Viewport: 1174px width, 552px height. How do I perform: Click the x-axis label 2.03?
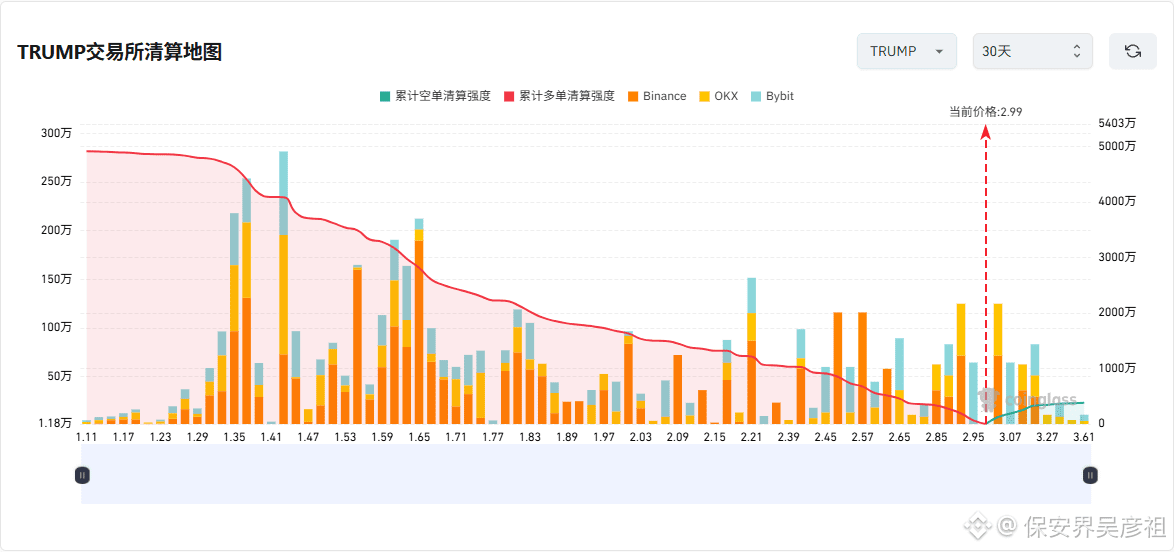pos(641,437)
